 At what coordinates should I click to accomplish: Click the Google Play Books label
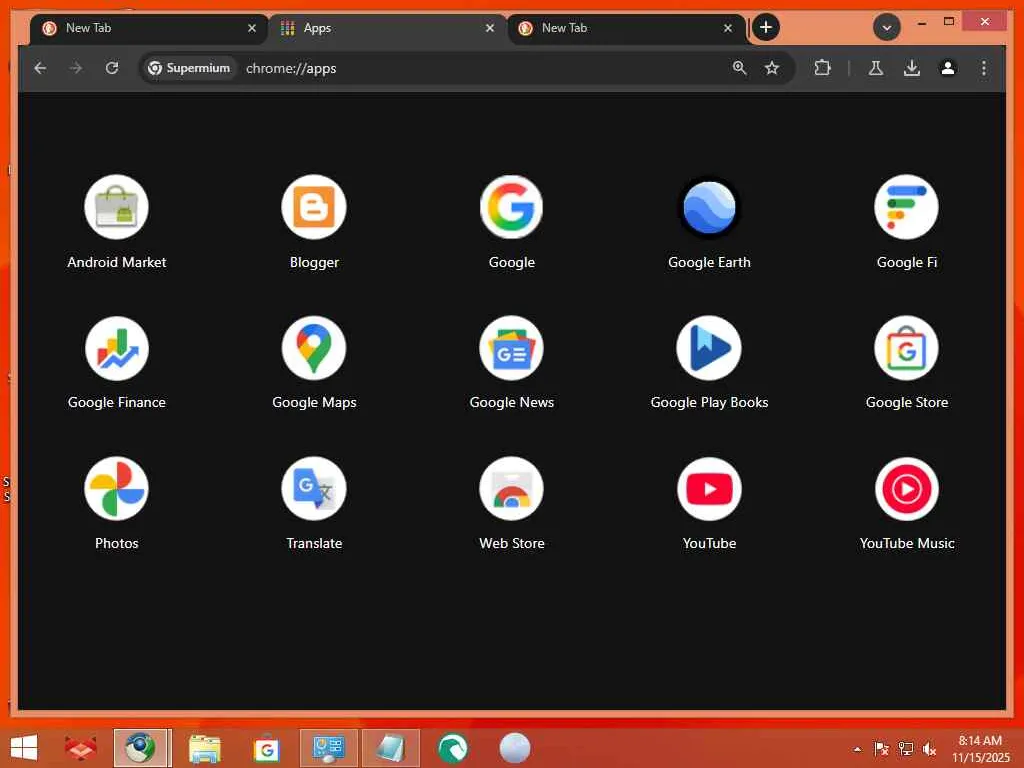[x=709, y=402]
